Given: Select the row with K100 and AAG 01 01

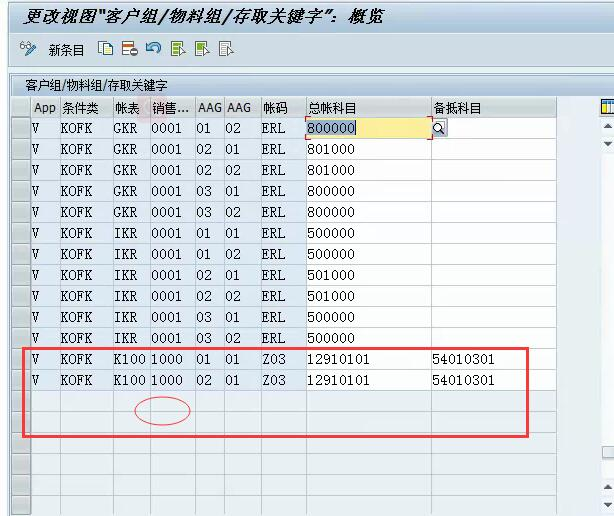Looking at the screenshot, I should 20,359.
